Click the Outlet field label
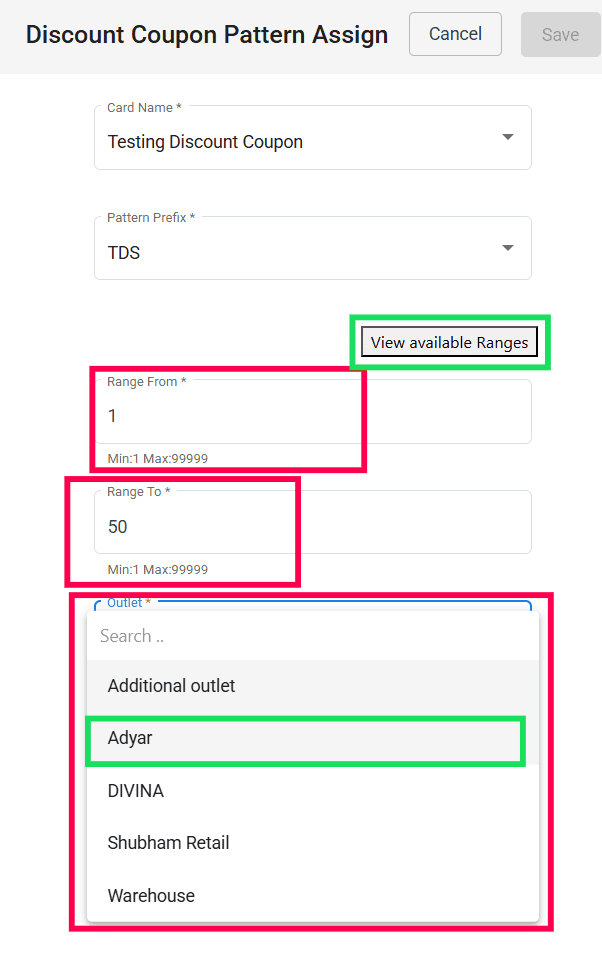602x961 pixels. 128,603
